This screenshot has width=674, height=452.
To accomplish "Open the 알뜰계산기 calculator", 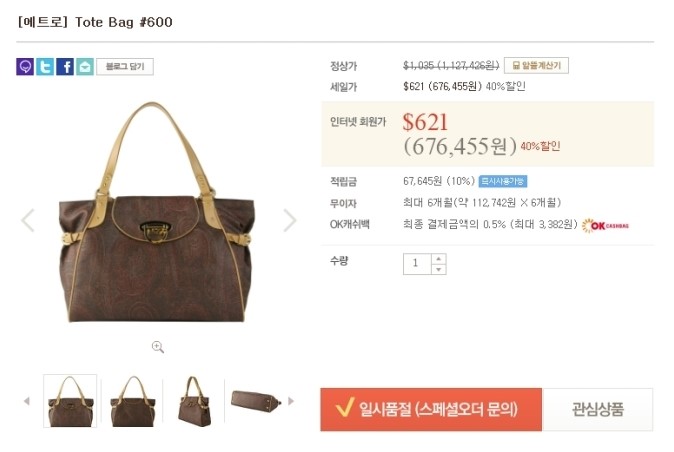I will (536, 65).
